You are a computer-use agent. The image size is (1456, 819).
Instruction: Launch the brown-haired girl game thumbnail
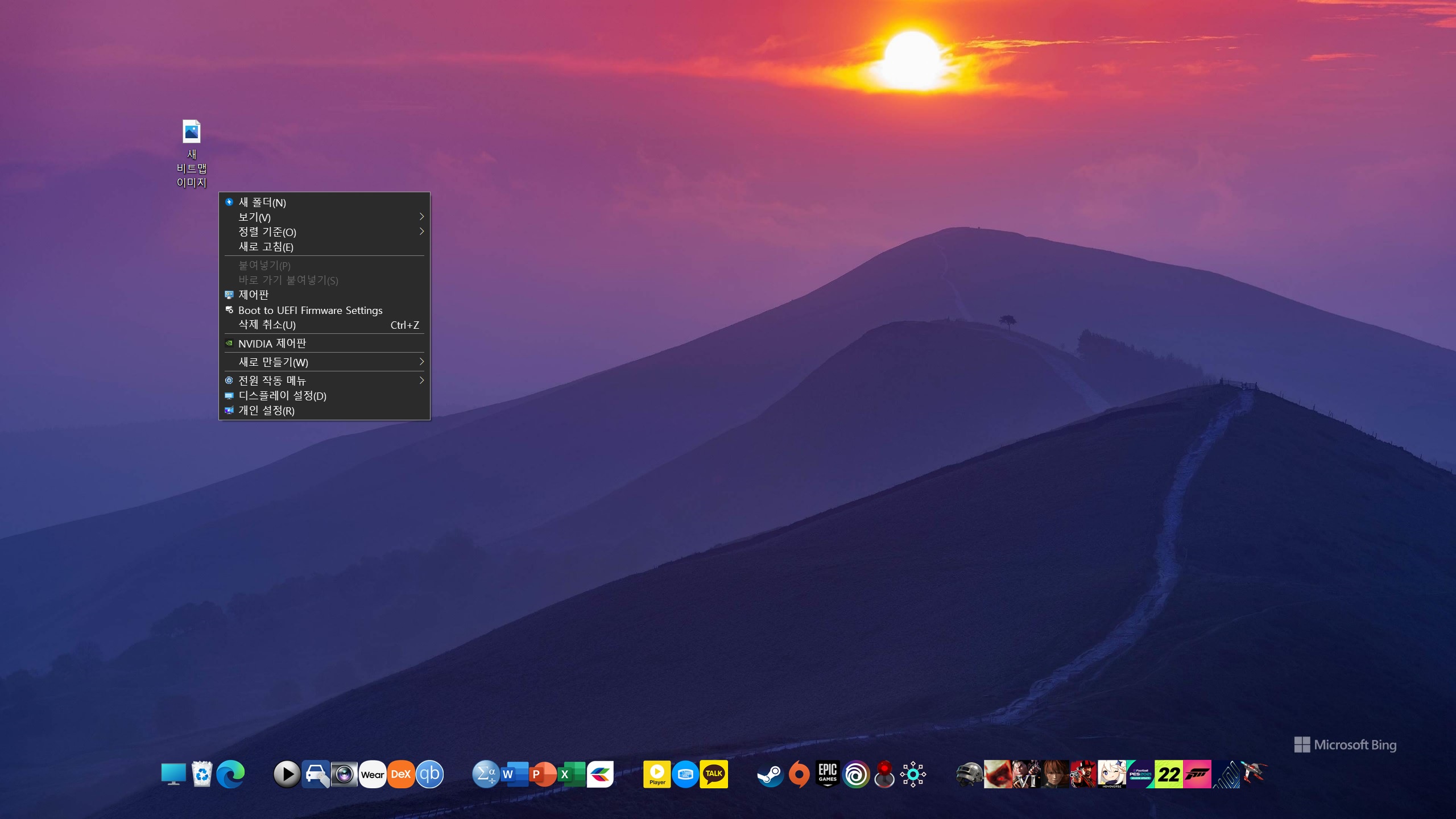(x=1055, y=774)
